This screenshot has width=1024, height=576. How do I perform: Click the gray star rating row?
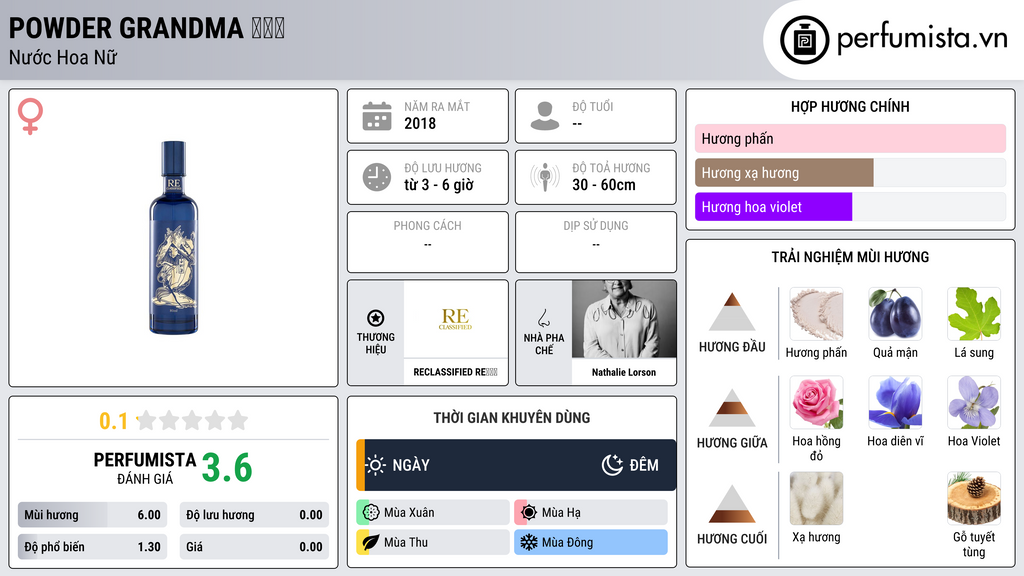coord(192,420)
